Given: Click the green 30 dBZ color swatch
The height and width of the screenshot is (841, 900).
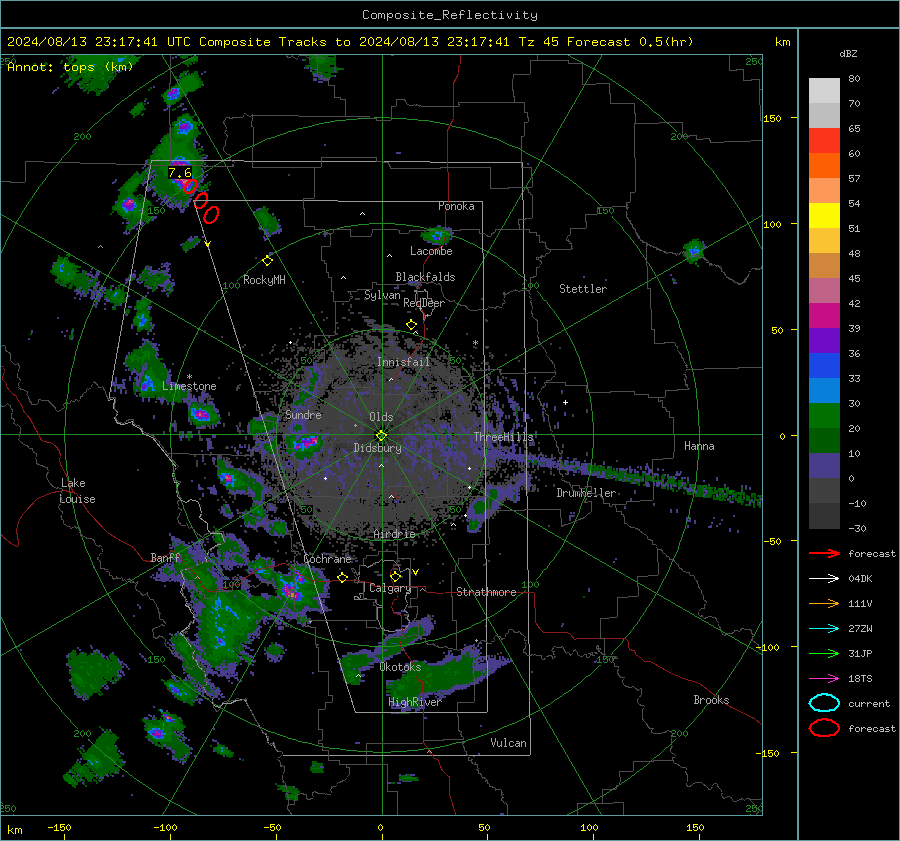Looking at the screenshot, I should pyautogui.click(x=824, y=415).
